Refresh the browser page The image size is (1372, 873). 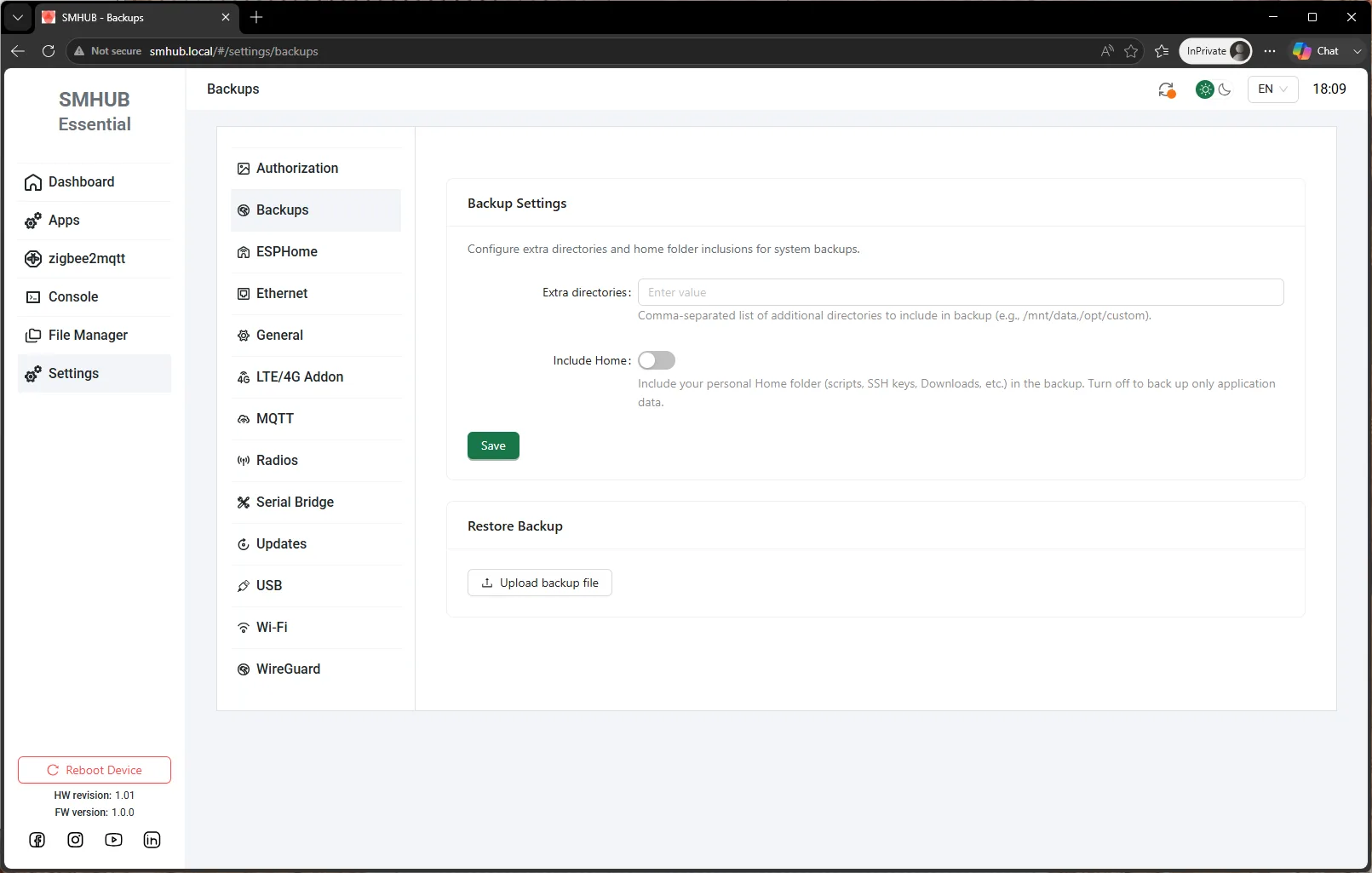49,51
